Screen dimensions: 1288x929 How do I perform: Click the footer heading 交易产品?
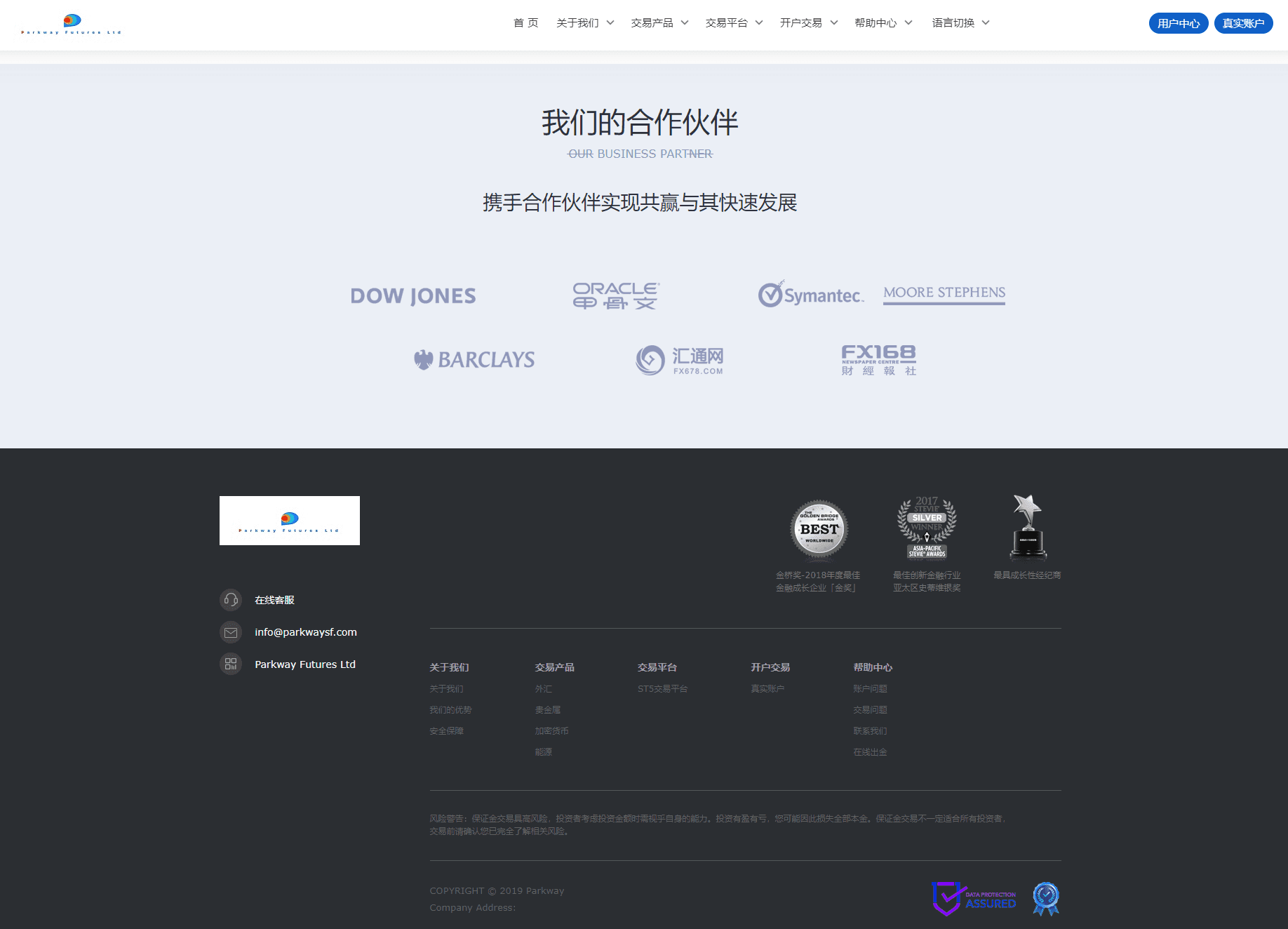[x=555, y=667]
